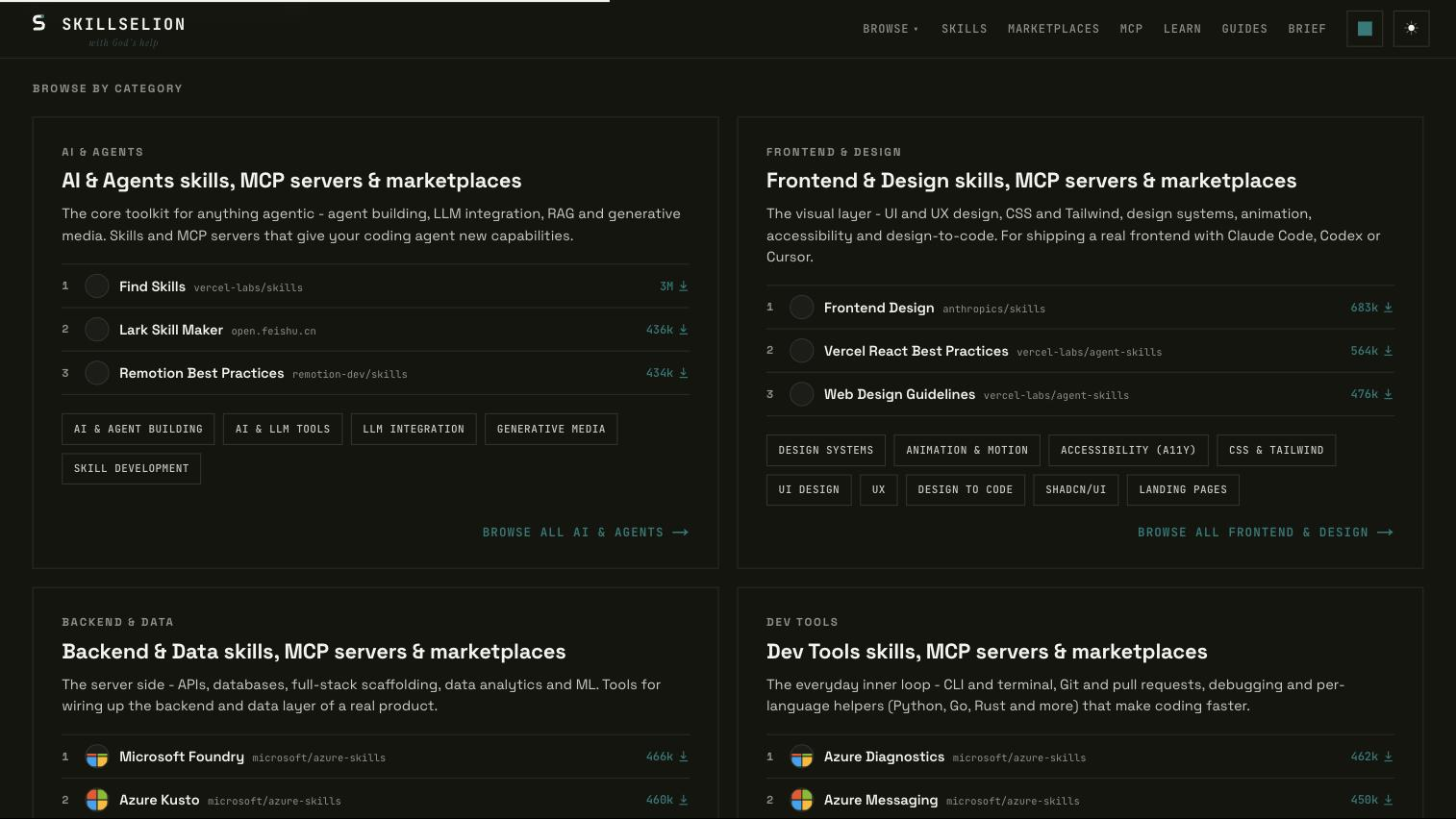Viewport: 1456px width, 819px height.
Task: Click the download icon beside 460k
Action: point(684,800)
